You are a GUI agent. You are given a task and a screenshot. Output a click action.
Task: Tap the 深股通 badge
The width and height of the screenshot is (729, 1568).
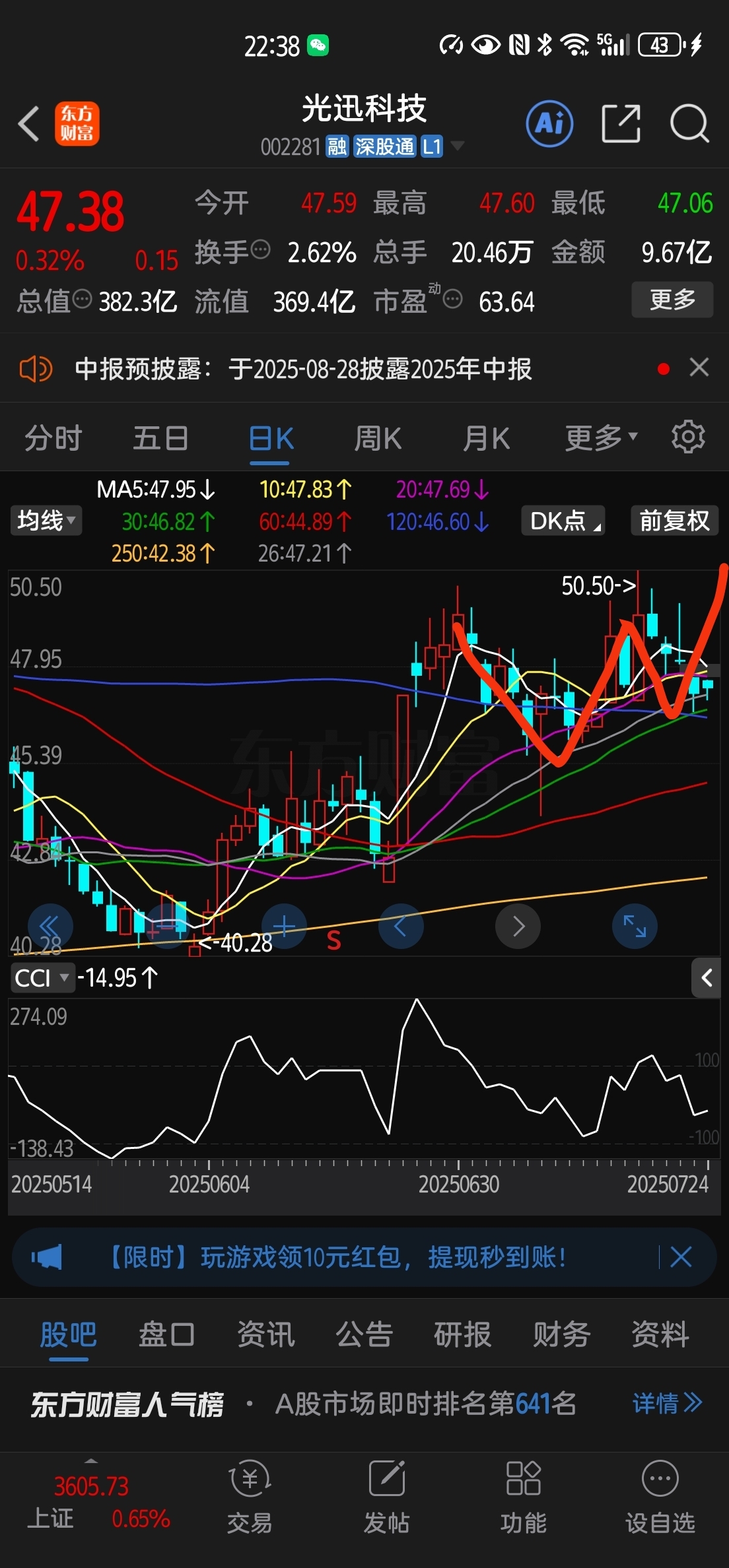coord(384,147)
